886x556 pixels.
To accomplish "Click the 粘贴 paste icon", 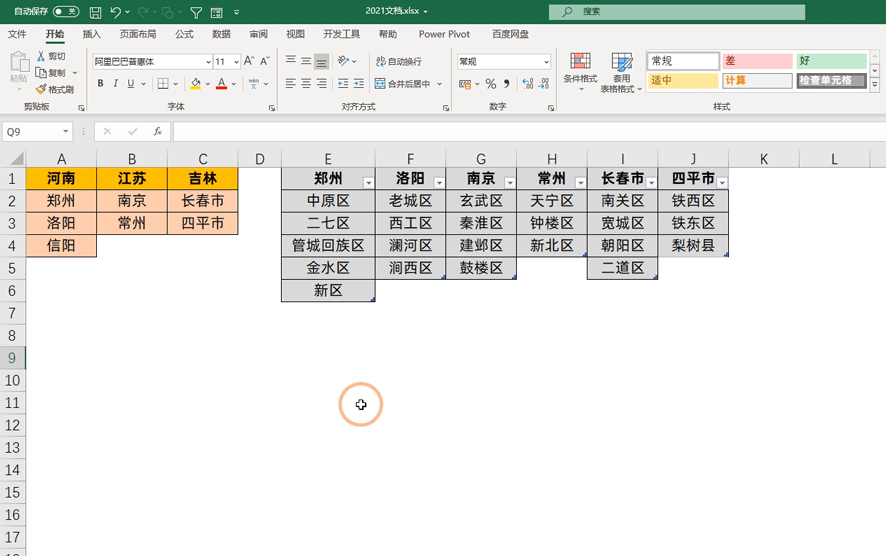I will (x=19, y=62).
